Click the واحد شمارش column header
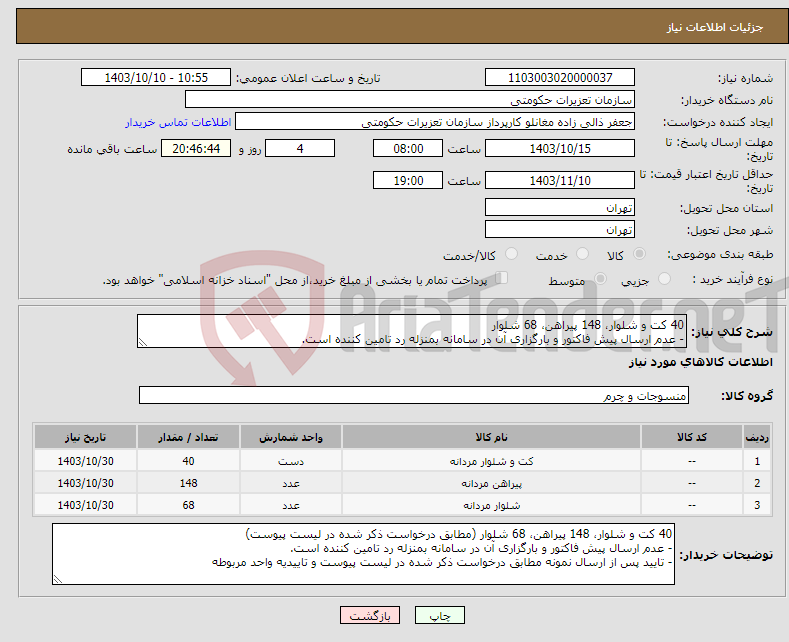Viewport: 789px width, 642px height. 291,437
